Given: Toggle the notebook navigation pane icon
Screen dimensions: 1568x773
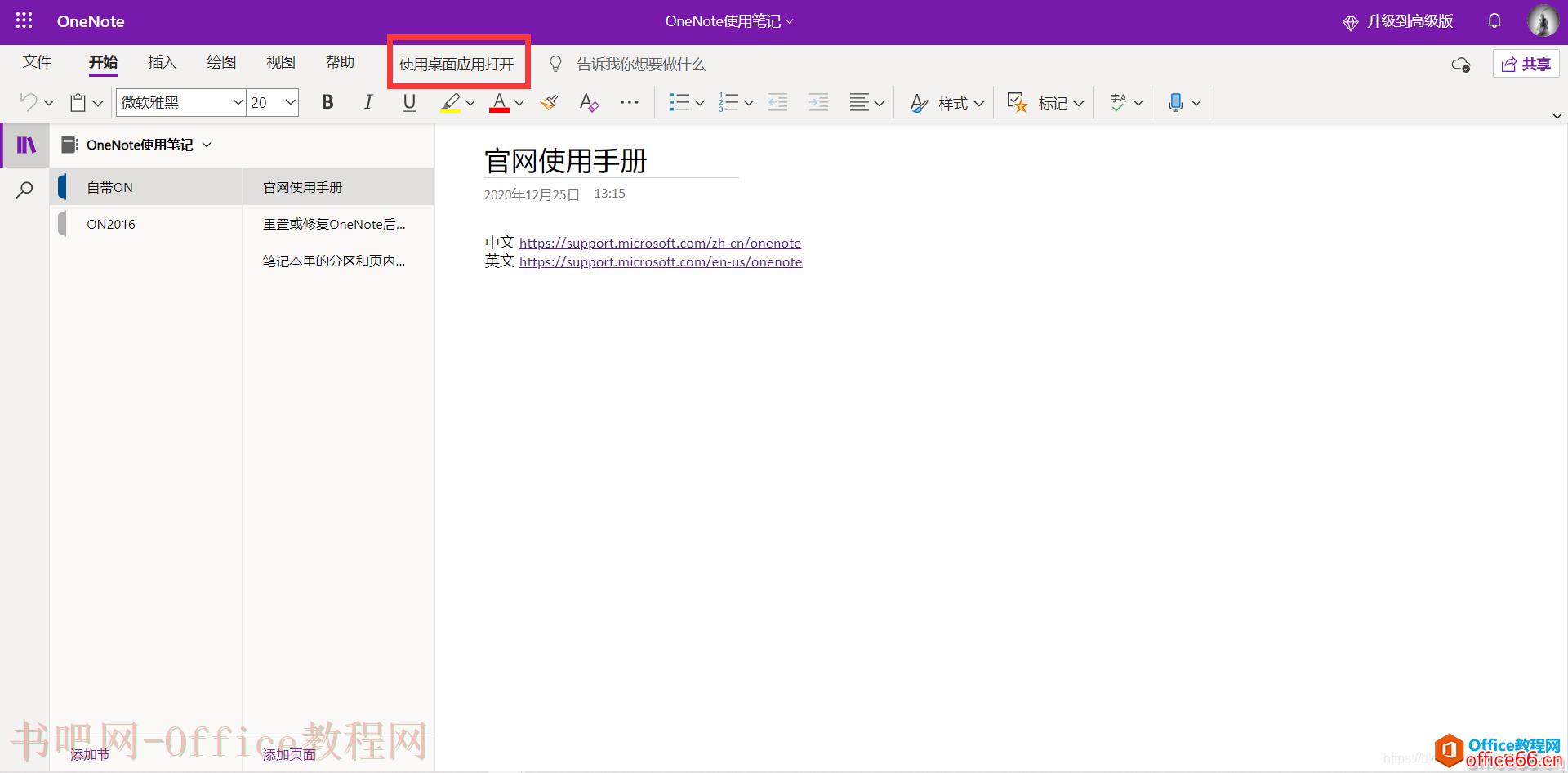Looking at the screenshot, I should (x=26, y=145).
